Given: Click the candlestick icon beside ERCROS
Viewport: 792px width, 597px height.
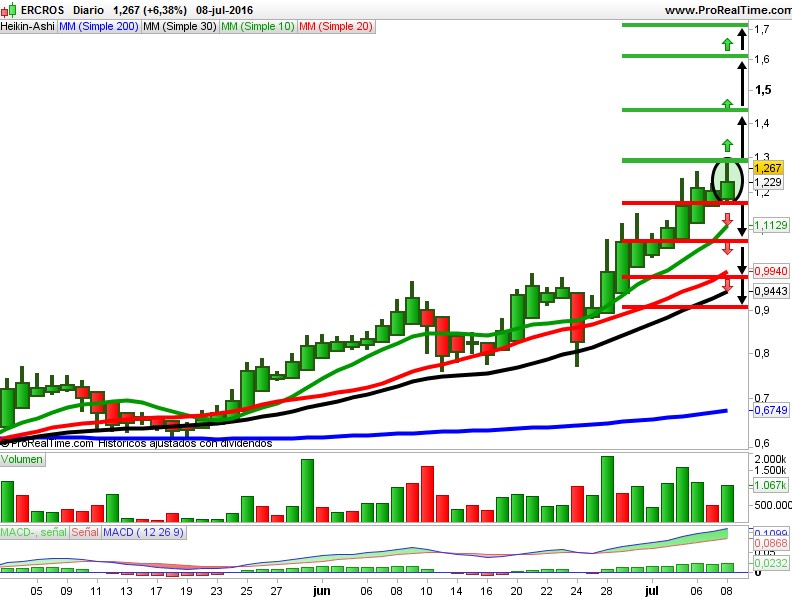Looking at the screenshot, I should pyautogui.click(x=10, y=10).
